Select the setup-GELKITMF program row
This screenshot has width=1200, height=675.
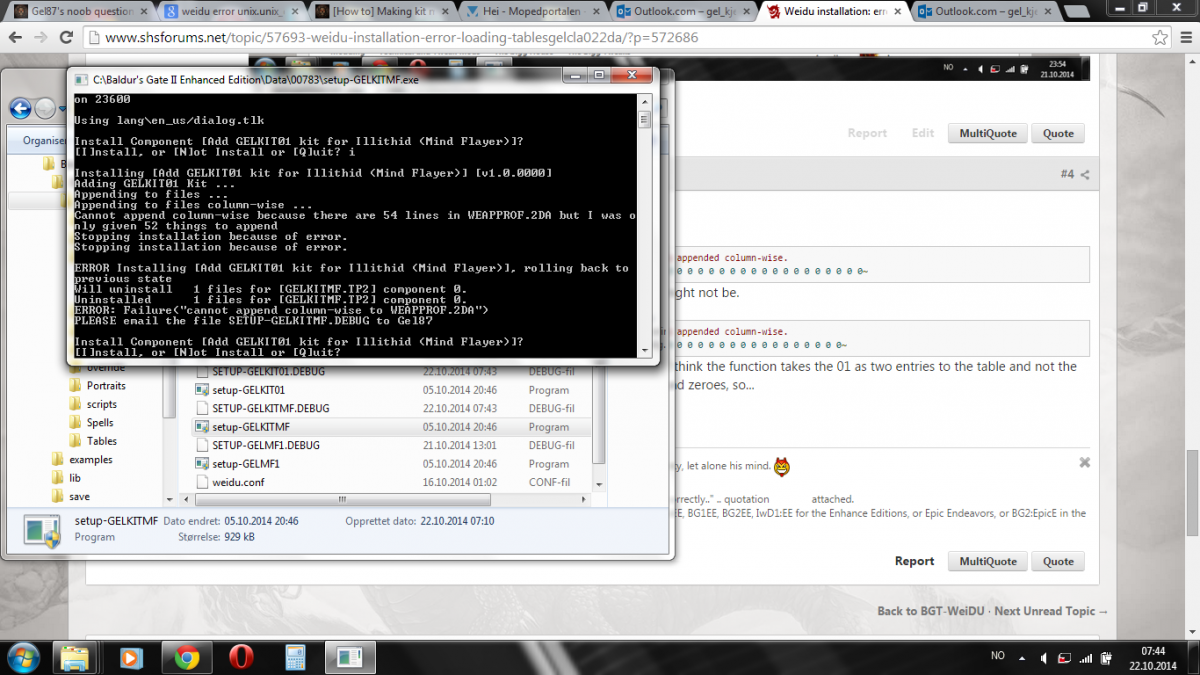[392, 427]
